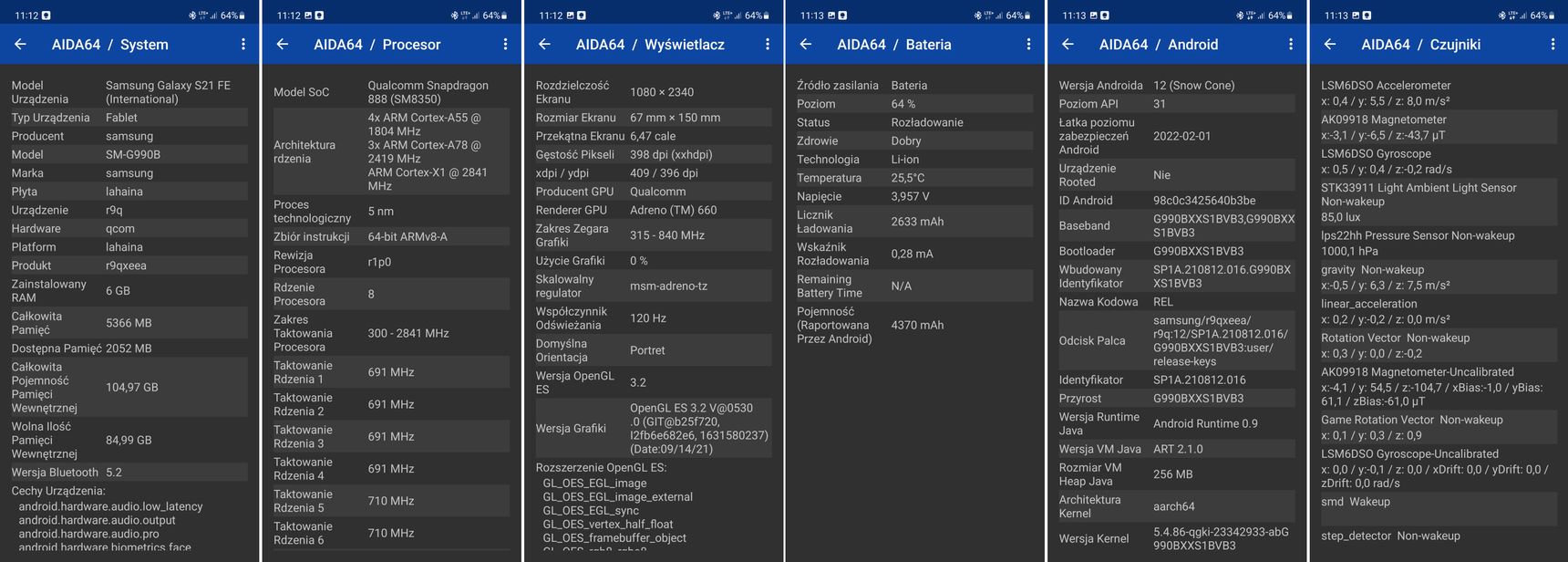This screenshot has height=562, width=1568.
Task: Select 'Urządzenie Rooted' Nie row
Action: tap(1176, 175)
